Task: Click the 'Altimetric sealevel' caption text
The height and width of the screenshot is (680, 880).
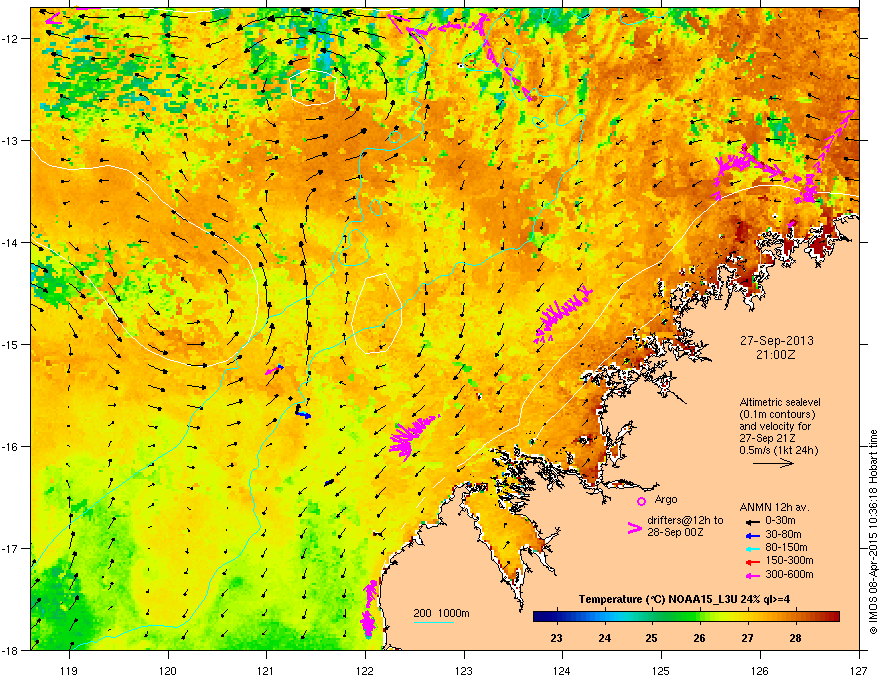Action: 780,402
